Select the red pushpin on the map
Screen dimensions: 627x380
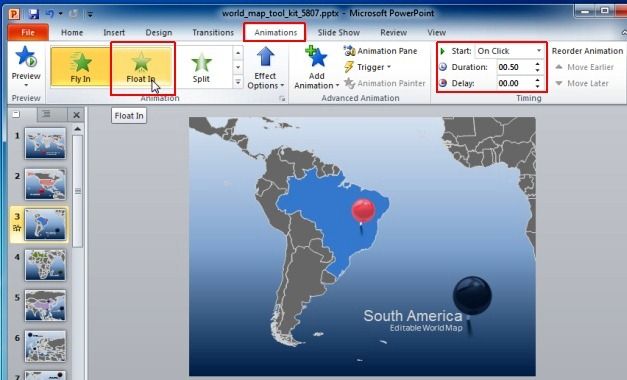tap(363, 215)
